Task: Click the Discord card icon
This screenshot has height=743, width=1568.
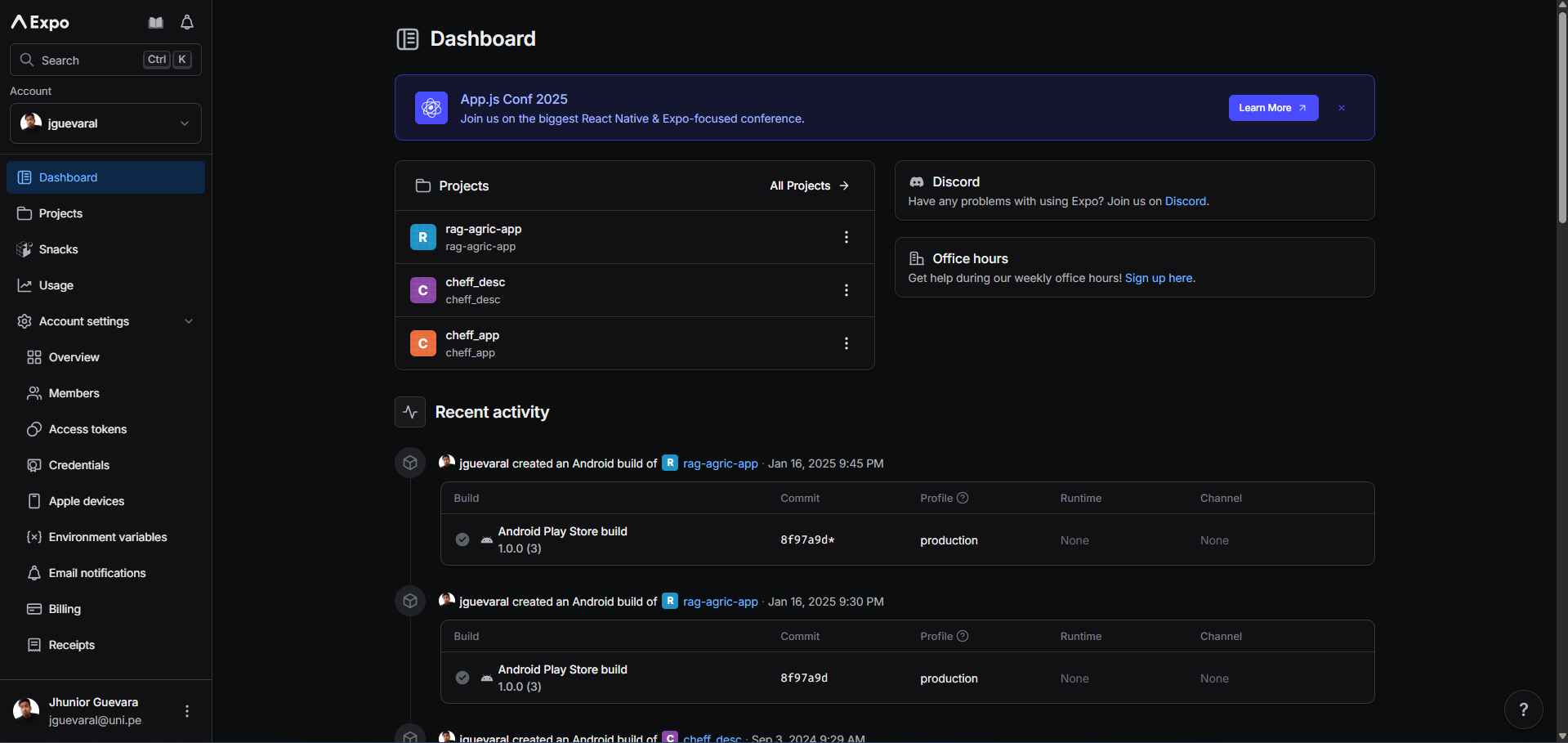Action: pos(917,181)
